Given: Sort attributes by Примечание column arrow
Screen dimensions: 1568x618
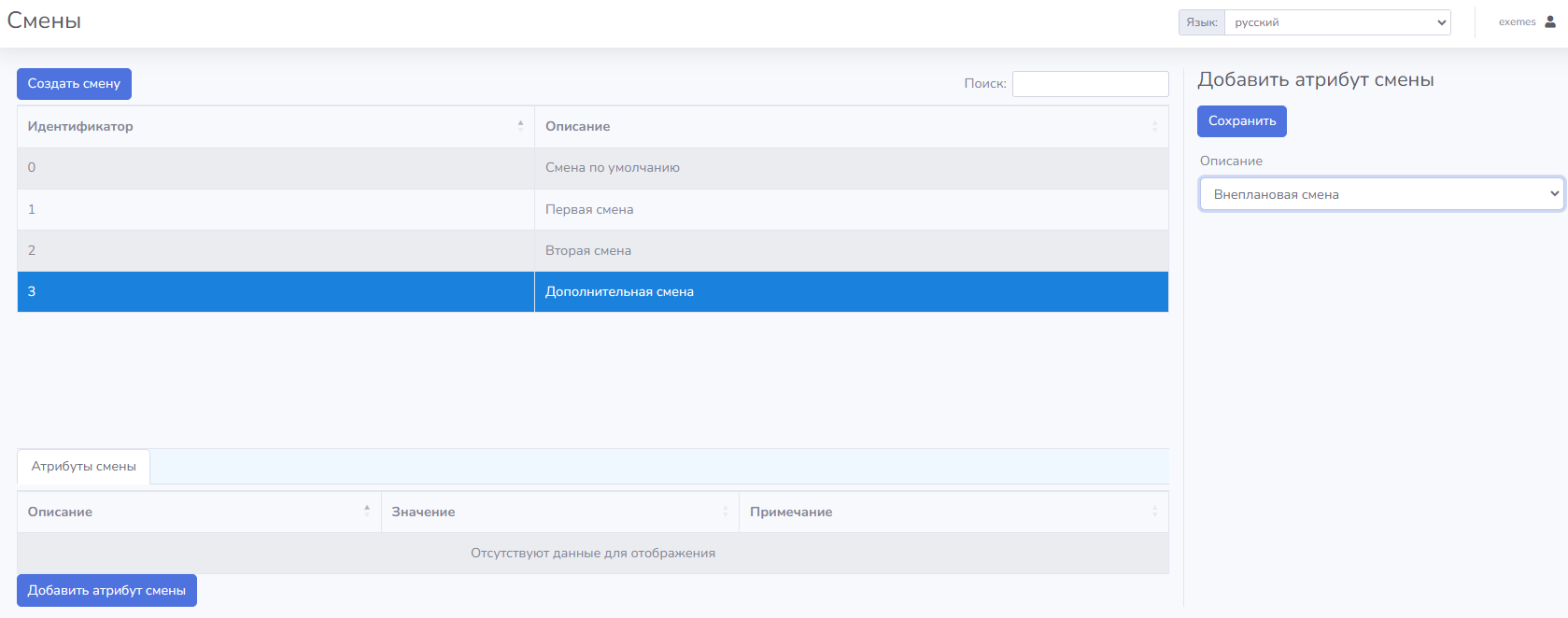Looking at the screenshot, I should [1154, 512].
